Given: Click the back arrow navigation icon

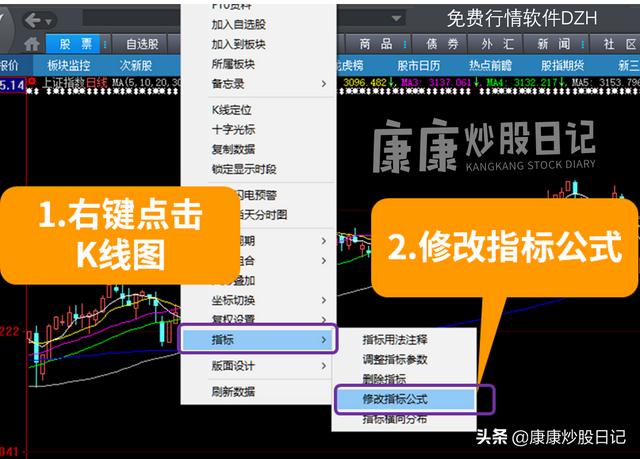Looking at the screenshot, I should 33,20.
